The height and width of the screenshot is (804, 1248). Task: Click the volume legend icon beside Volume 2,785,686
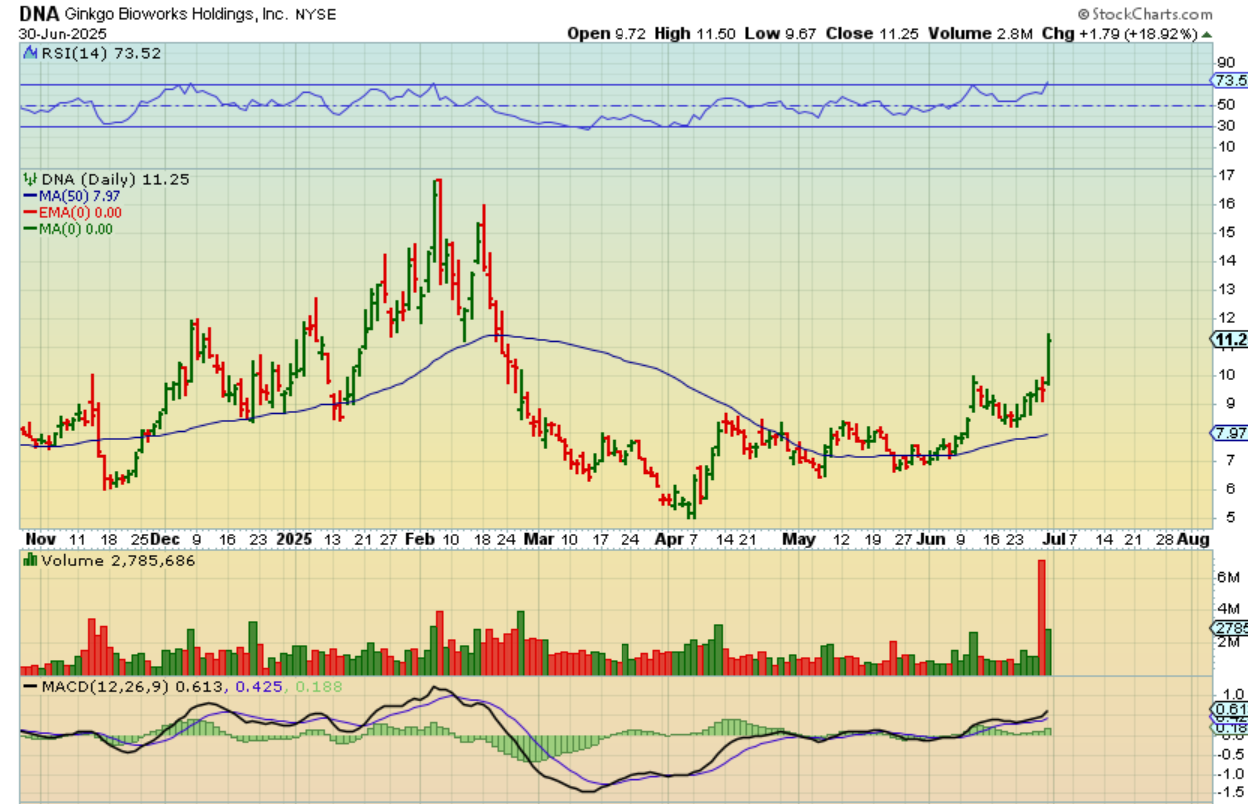point(29,561)
